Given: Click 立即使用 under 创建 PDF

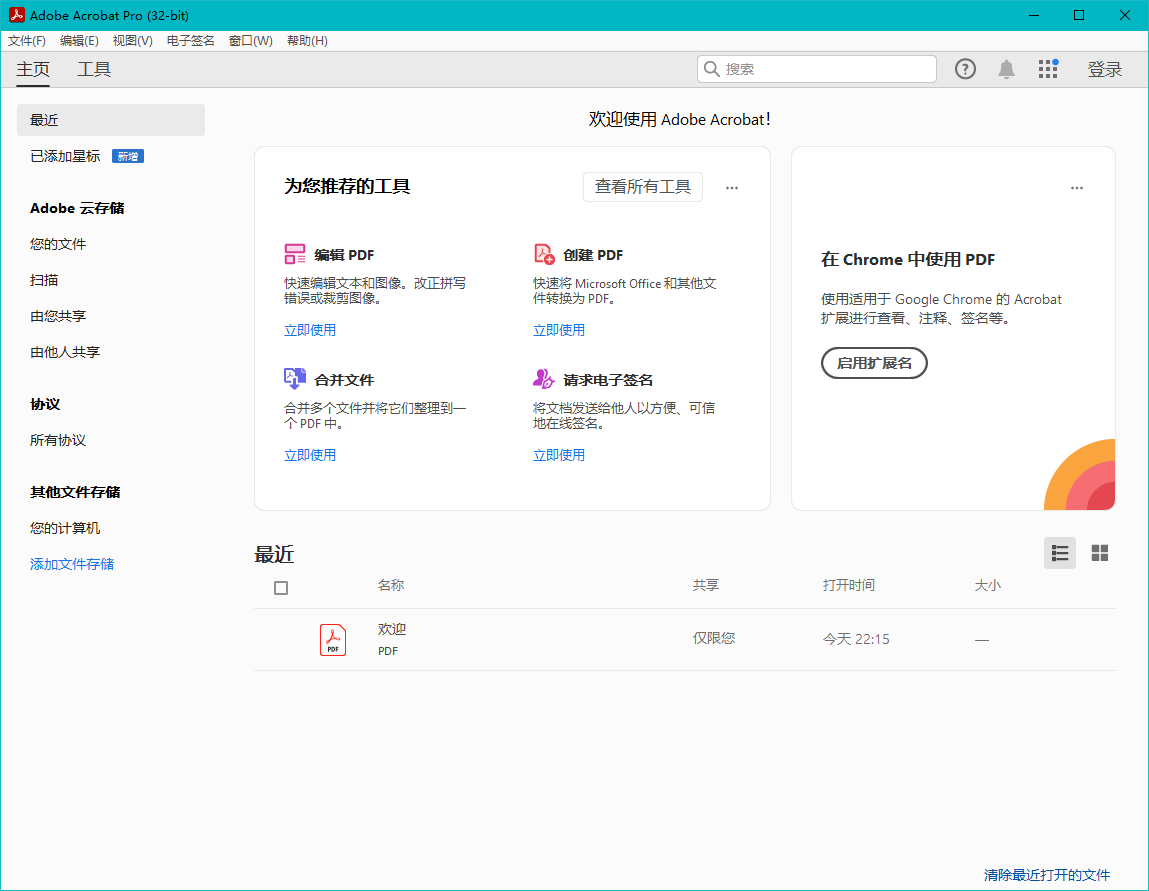Looking at the screenshot, I should (559, 330).
